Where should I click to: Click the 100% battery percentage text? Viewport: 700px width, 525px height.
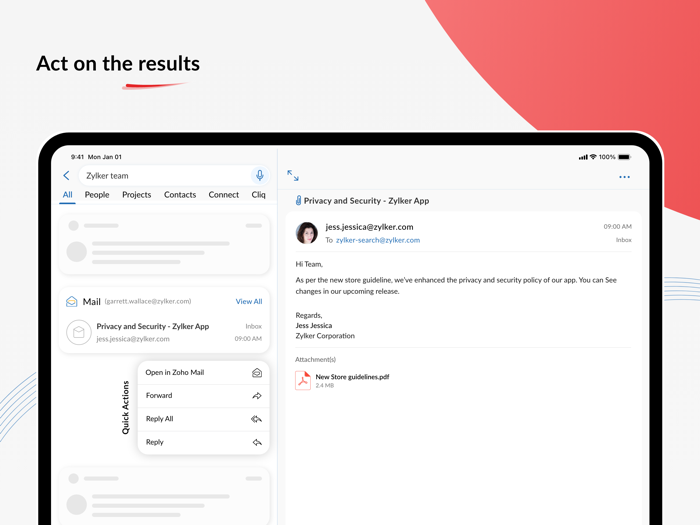coord(607,157)
